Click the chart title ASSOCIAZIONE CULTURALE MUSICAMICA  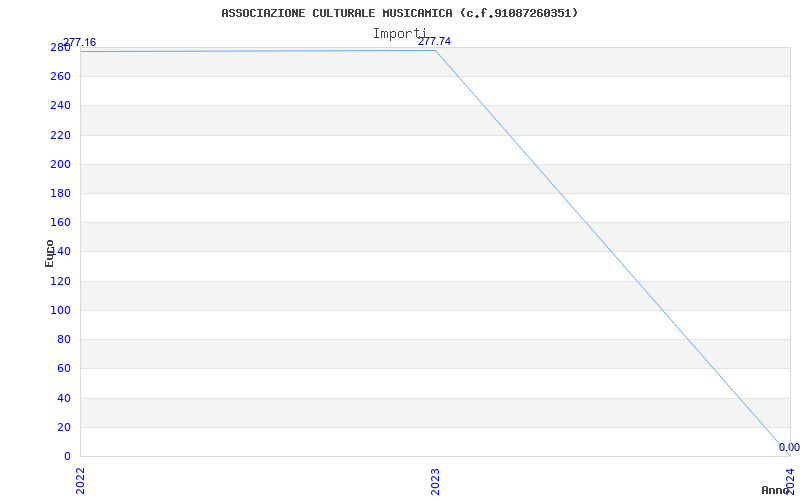[399, 13]
